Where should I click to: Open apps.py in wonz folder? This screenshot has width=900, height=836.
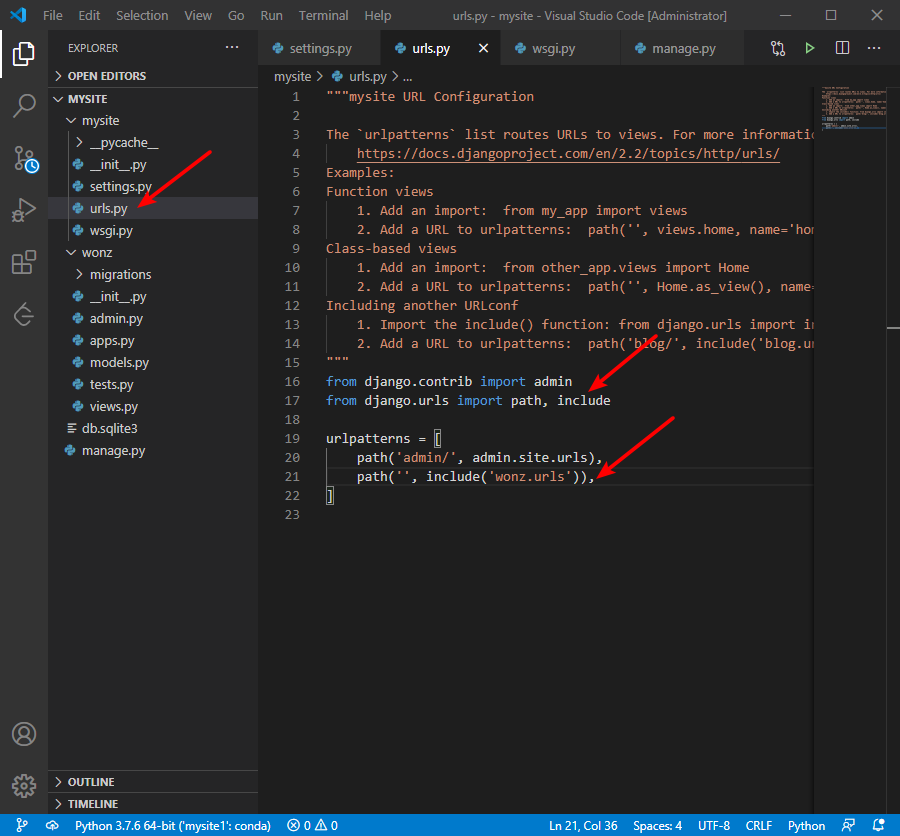pyautogui.click(x=153, y=340)
